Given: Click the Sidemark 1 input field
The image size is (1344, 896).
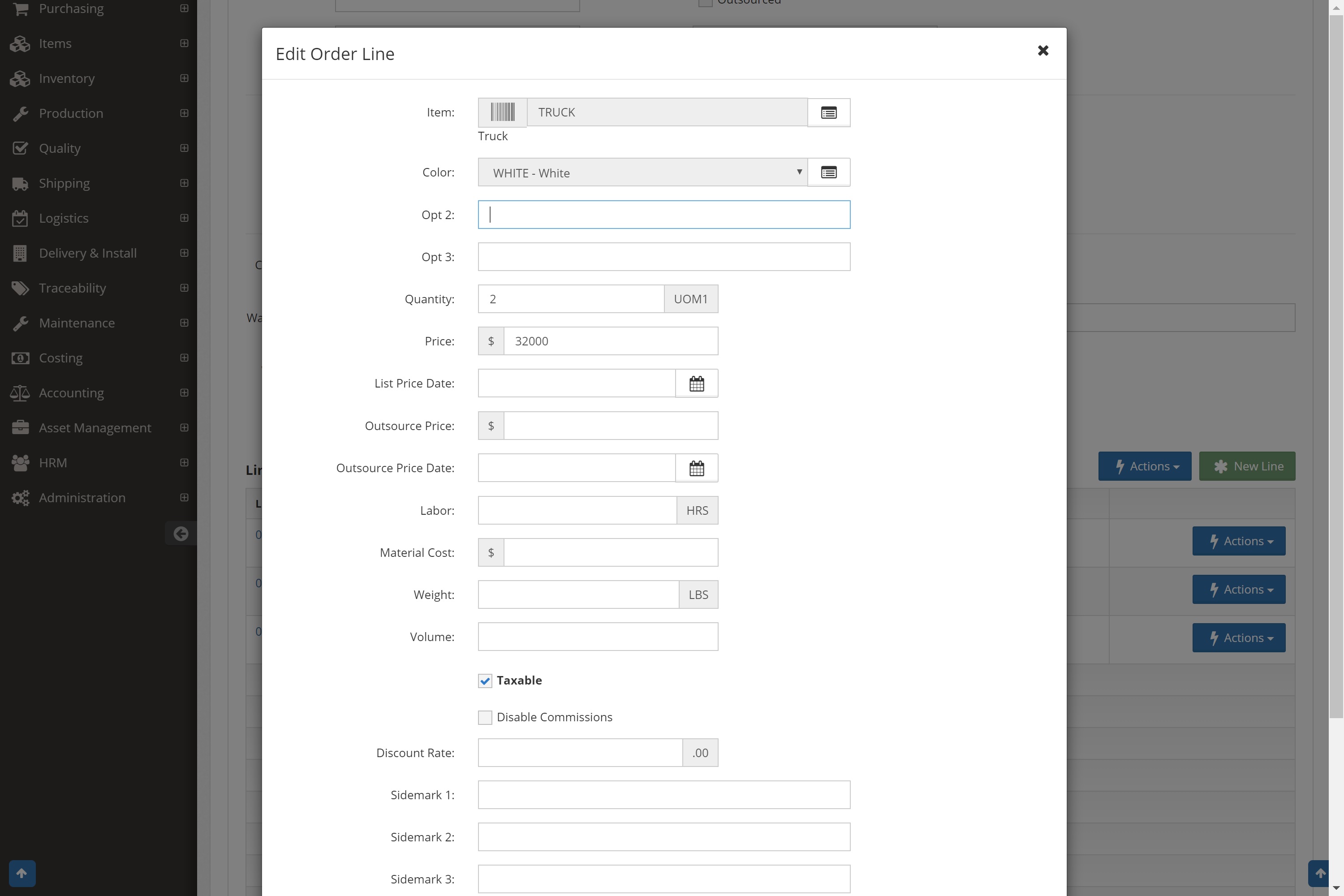Looking at the screenshot, I should [664, 795].
